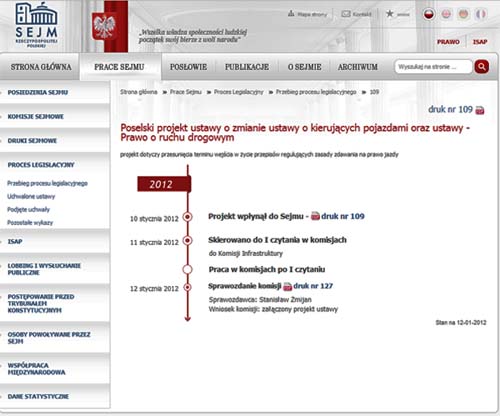Click the site search input field
Viewport: 500px width, 416px height.
click(433, 67)
